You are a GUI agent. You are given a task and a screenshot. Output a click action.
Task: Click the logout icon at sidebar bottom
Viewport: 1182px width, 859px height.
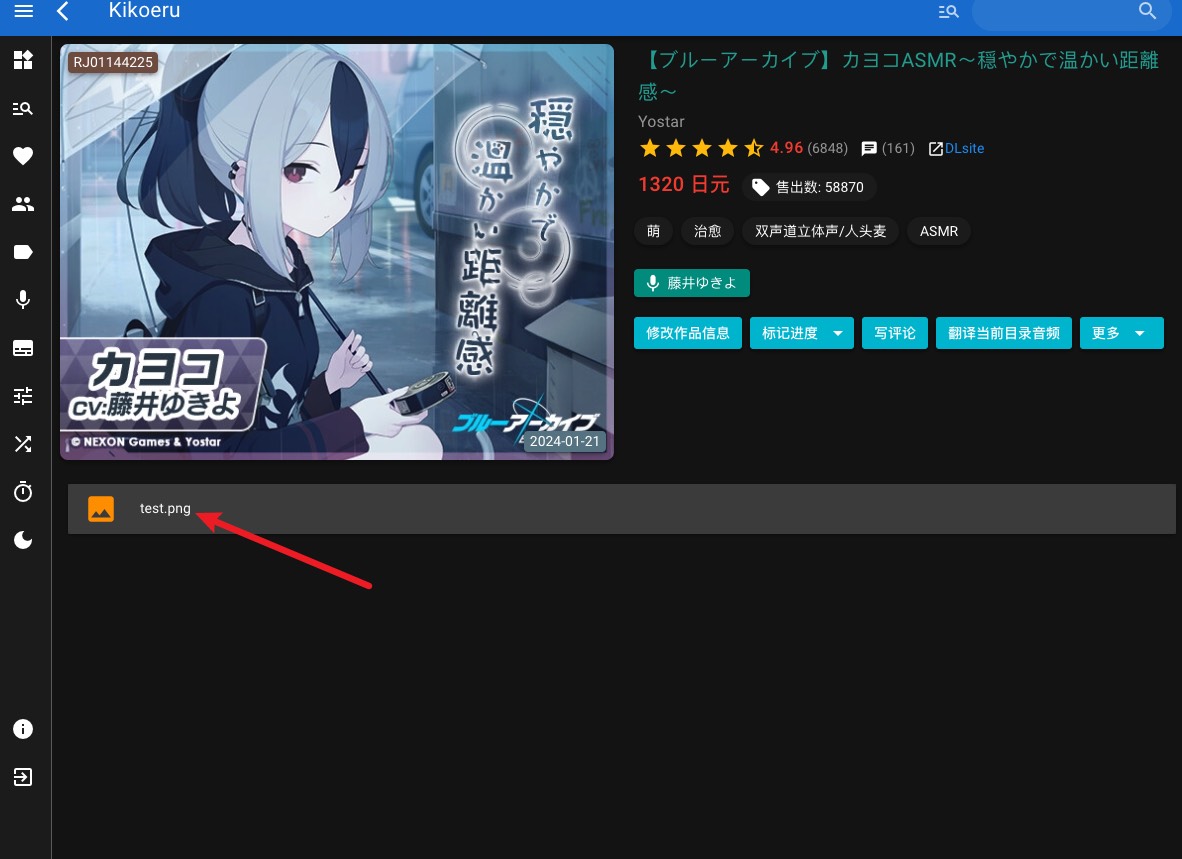(23, 777)
